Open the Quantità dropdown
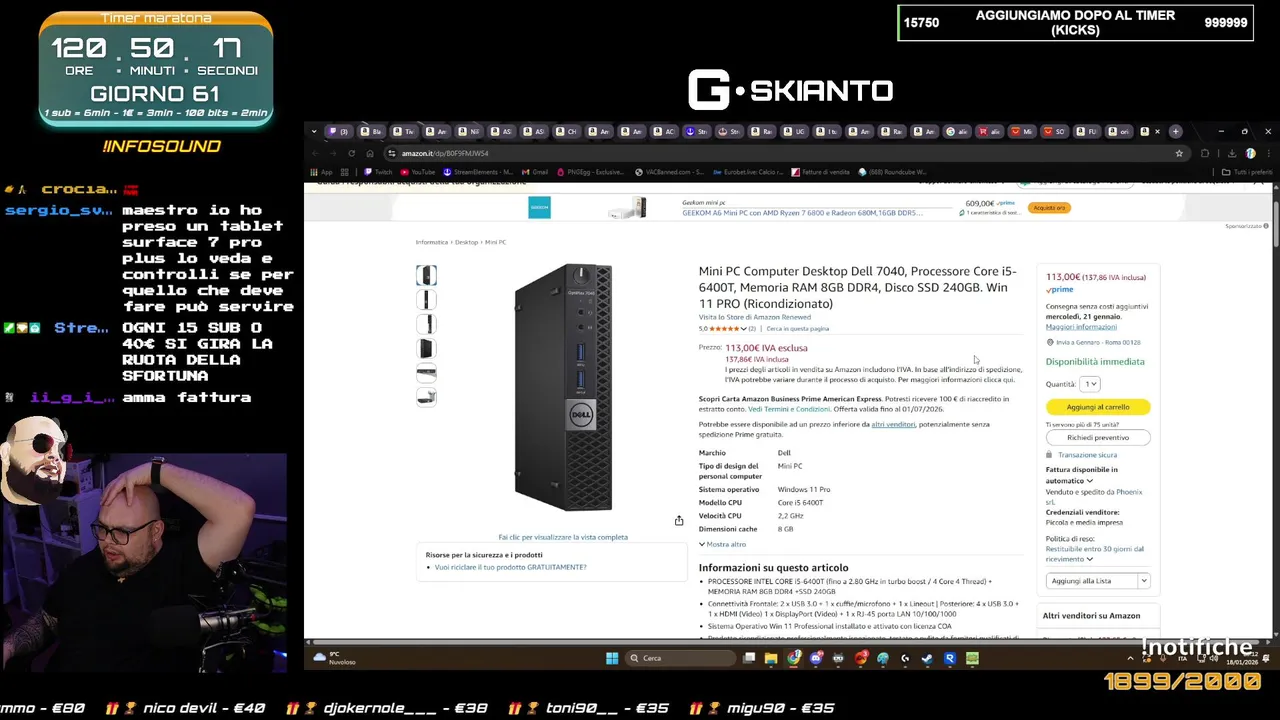Image resolution: width=1280 pixels, height=720 pixels. point(1089,384)
